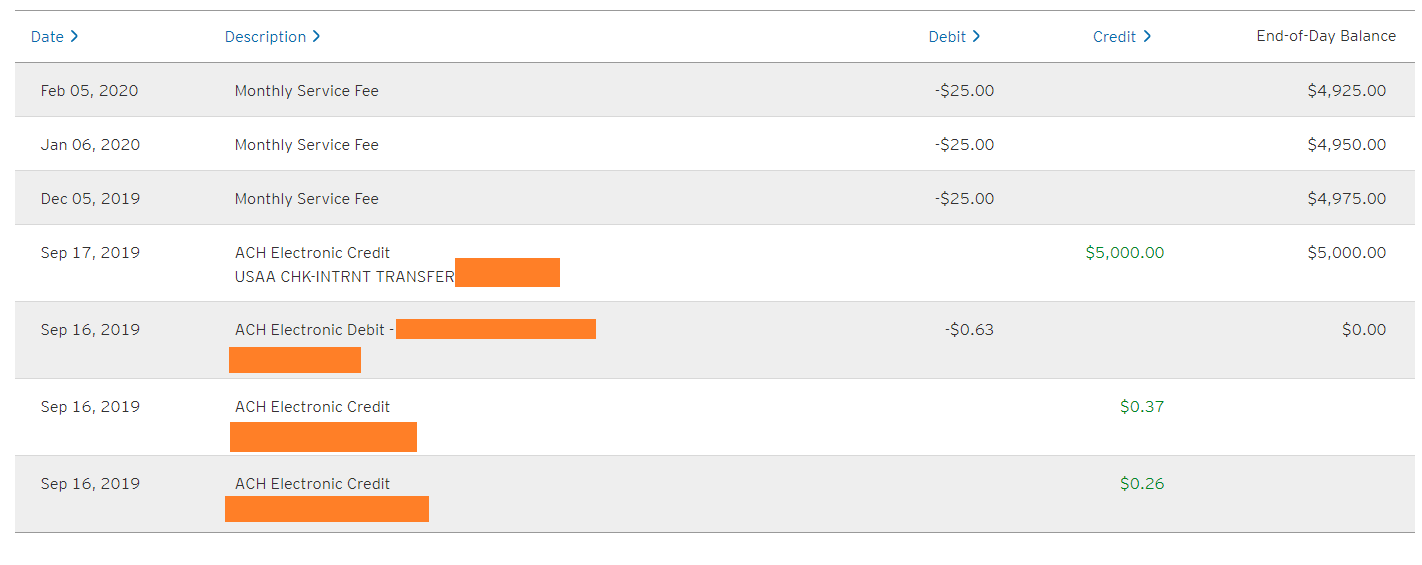Click the $0.37 credit amount
This screenshot has height=565, width=1422.
(1142, 407)
